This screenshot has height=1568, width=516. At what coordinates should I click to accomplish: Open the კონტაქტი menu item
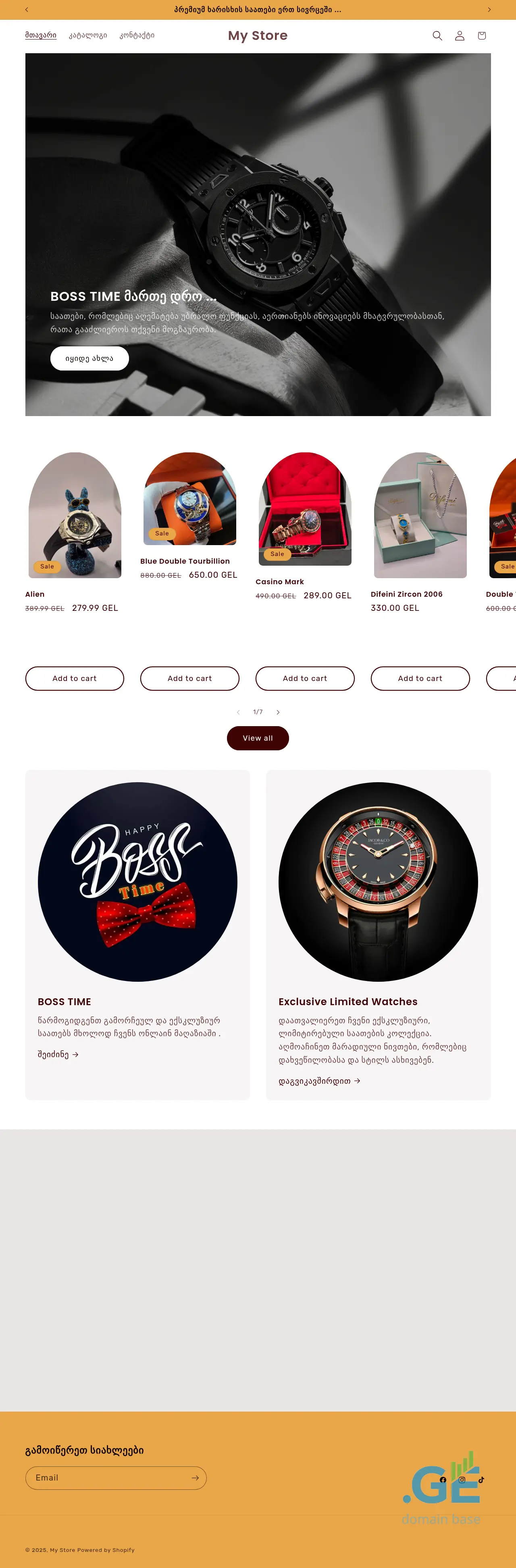point(137,35)
